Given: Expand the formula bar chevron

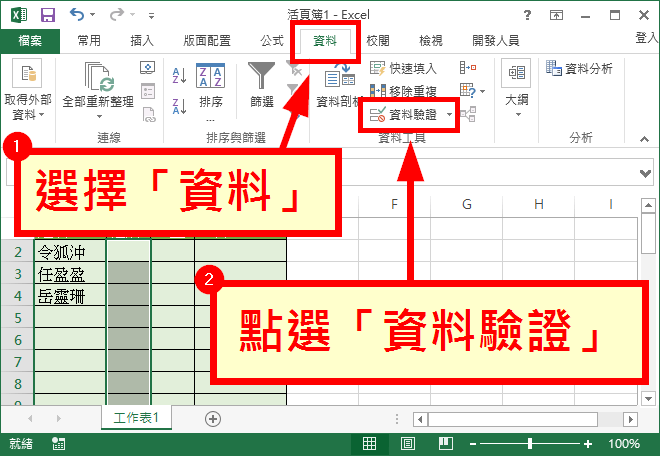Looking at the screenshot, I should coord(645,173).
